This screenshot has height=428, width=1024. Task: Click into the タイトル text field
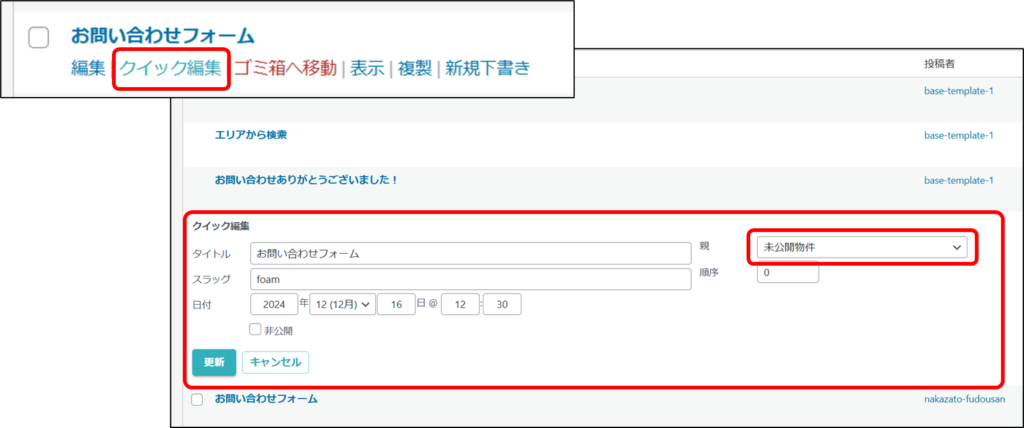[x=470, y=253]
